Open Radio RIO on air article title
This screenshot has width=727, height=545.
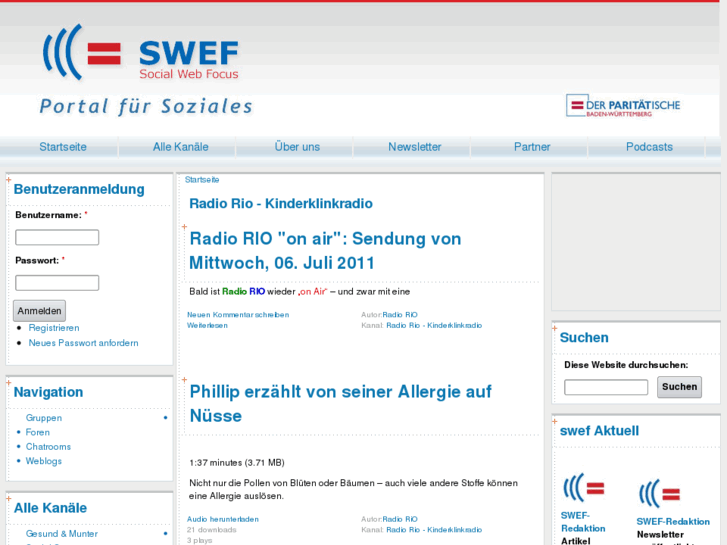click(325, 251)
